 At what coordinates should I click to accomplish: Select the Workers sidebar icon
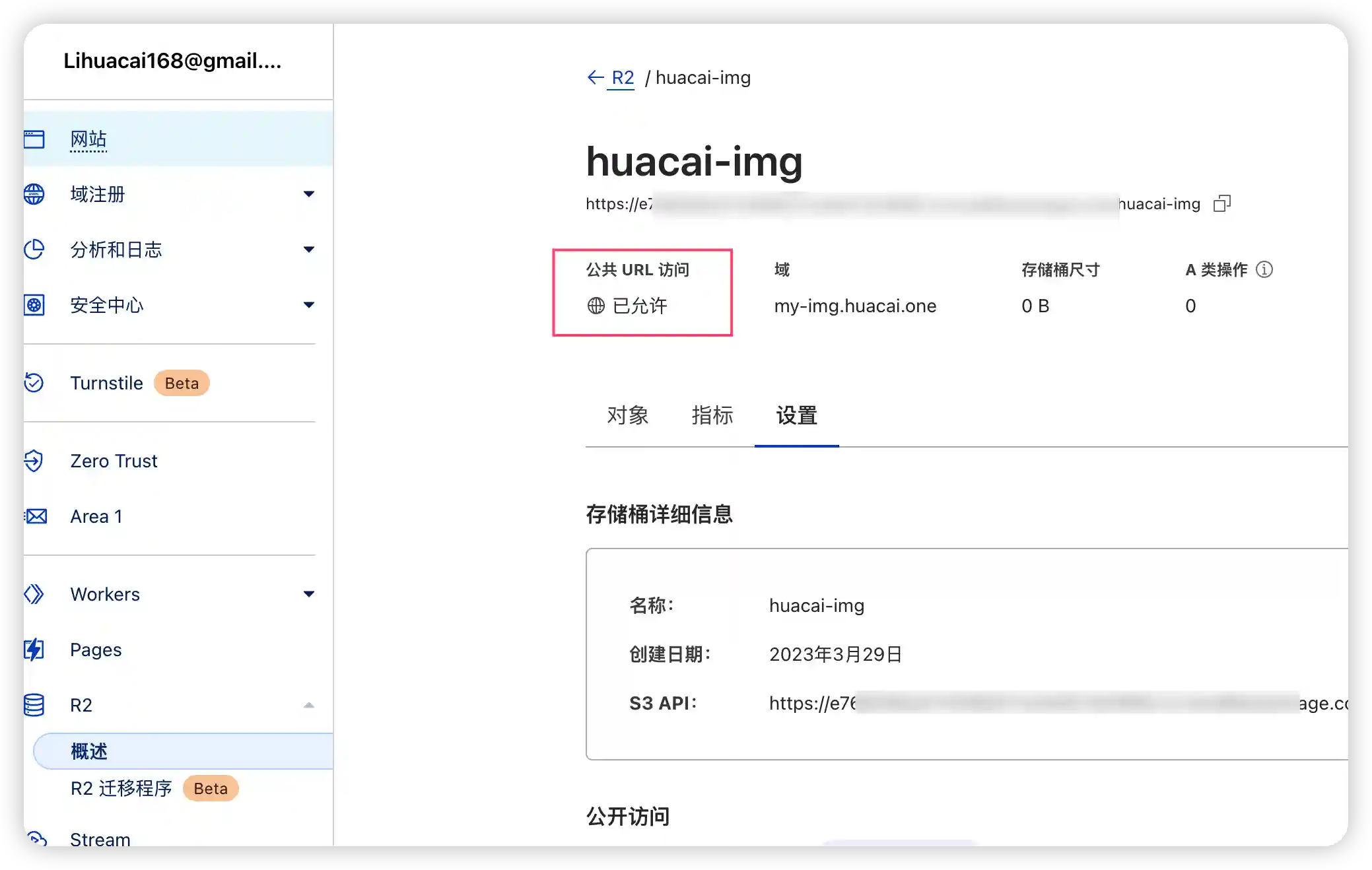[x=35, y=594]
